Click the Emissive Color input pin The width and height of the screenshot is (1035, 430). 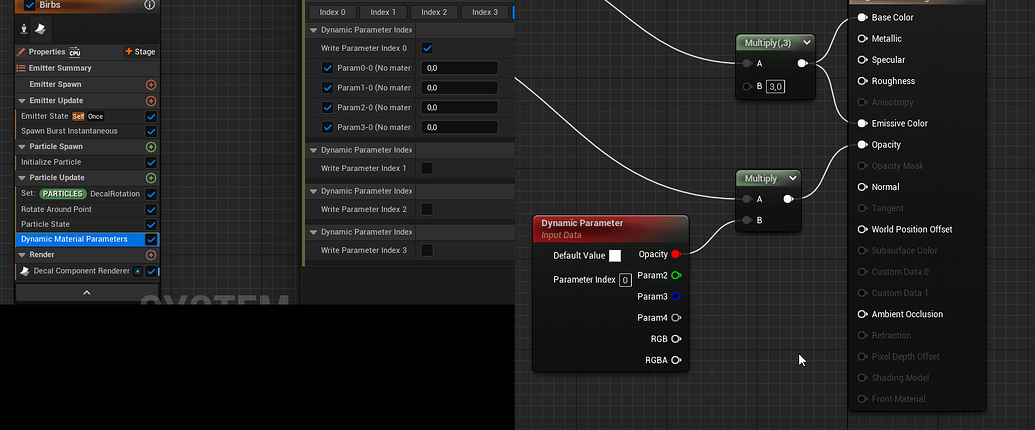pyautogui.click(x=862, y=124)
